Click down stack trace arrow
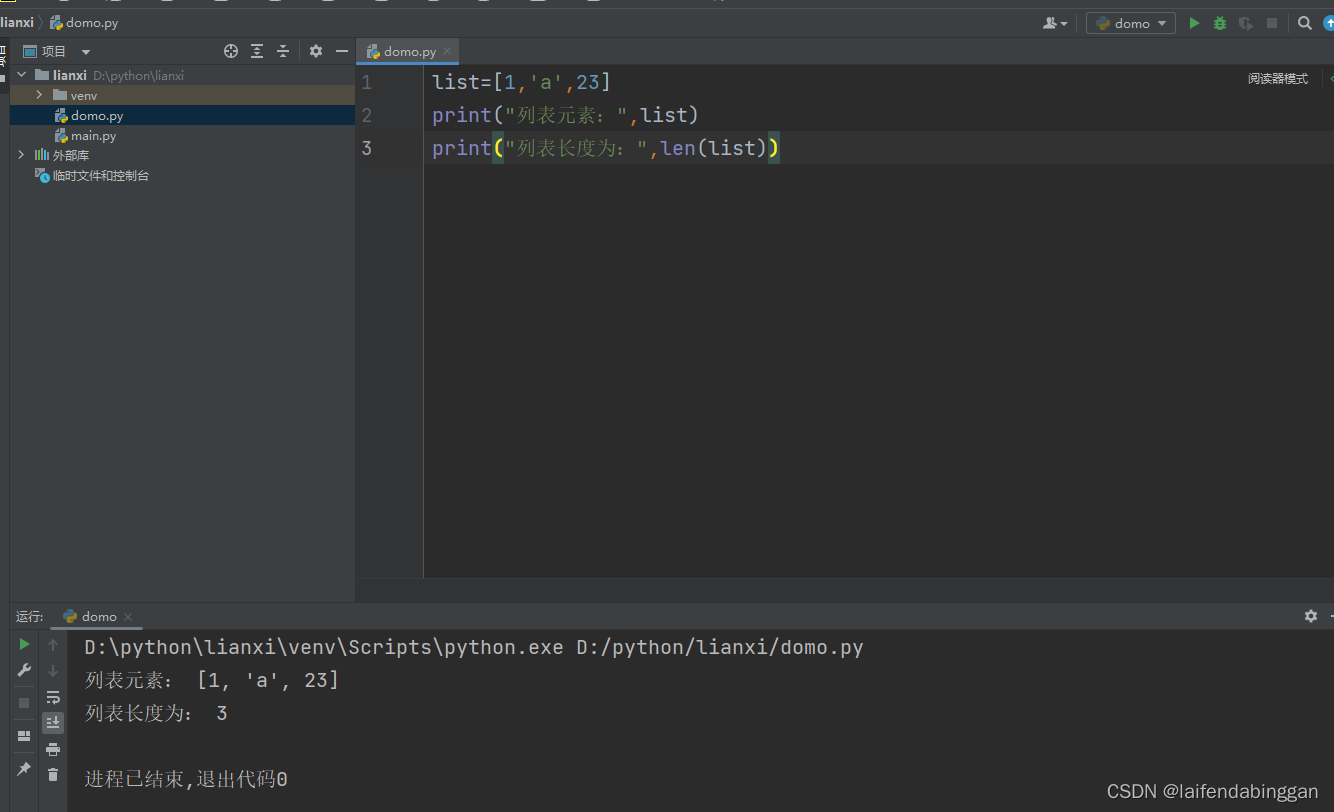The image size is (1334, 812). [53, 671]
